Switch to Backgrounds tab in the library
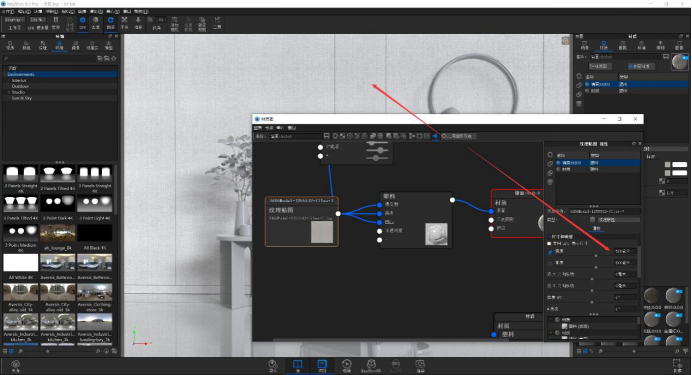The width and height of the screenshot is (692, 375). point(75,45)
